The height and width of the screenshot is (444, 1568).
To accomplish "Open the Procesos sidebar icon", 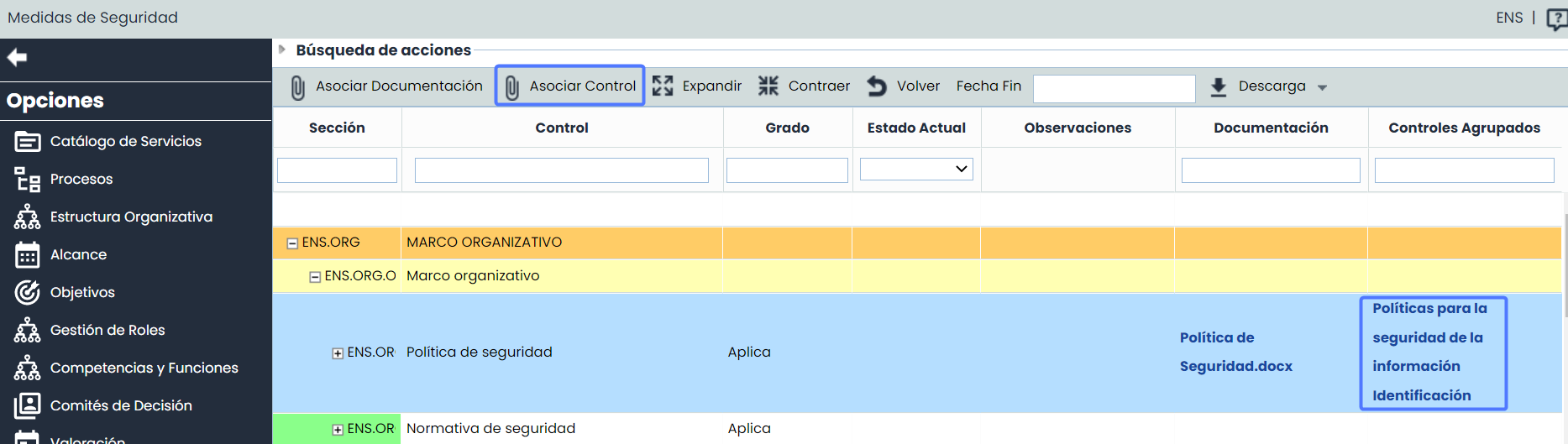I will pos(27,179).
